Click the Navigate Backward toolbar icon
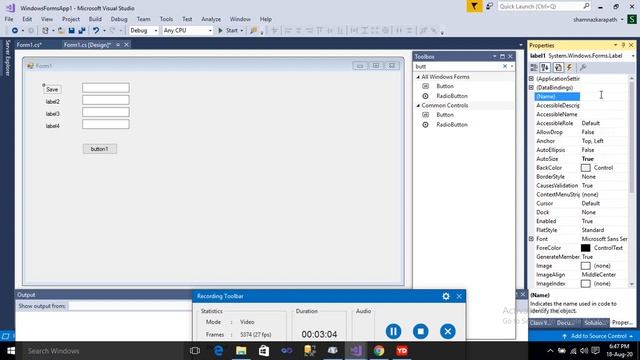Viewport: 640px width, 360px height. [15, 31]
